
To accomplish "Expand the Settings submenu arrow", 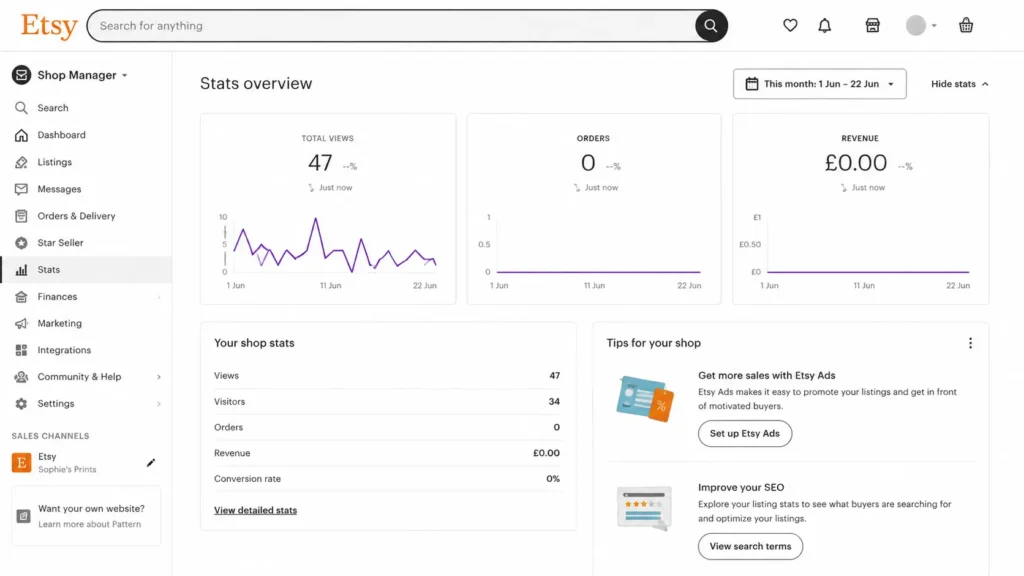I will (x=159, y=404).
